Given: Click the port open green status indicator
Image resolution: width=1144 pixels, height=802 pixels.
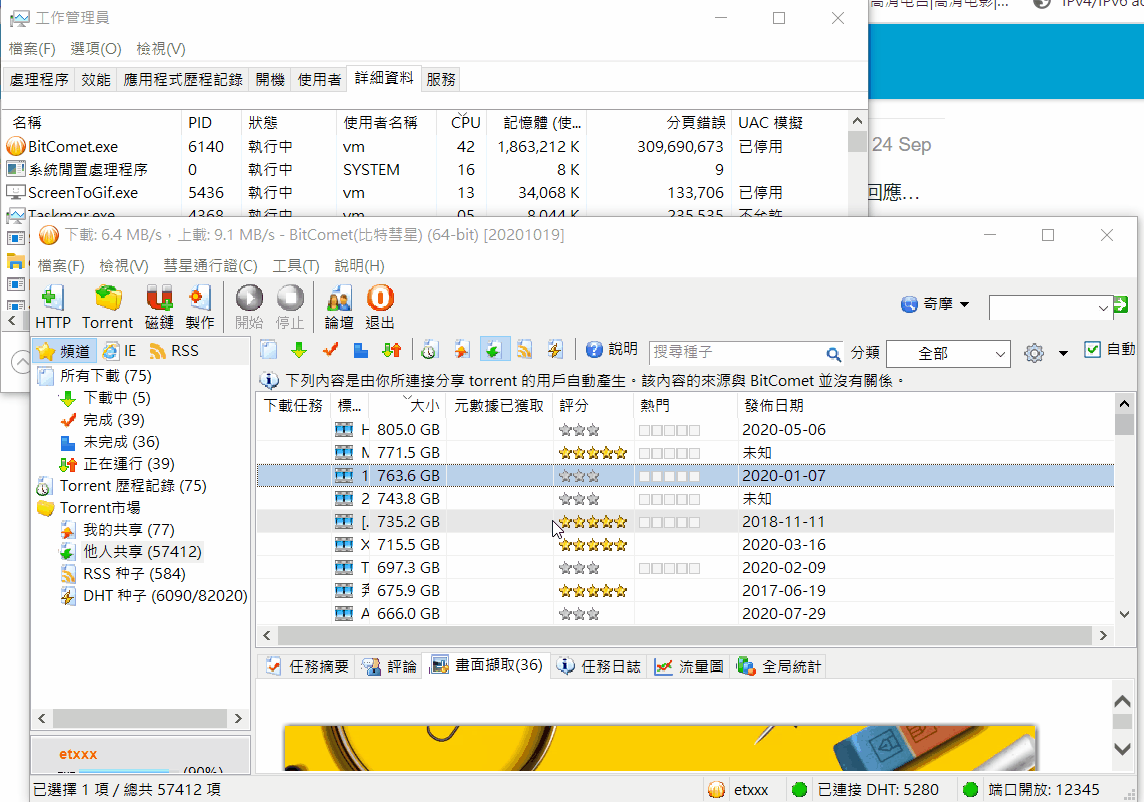Looking at the screenshot, I should coord(970,790).
